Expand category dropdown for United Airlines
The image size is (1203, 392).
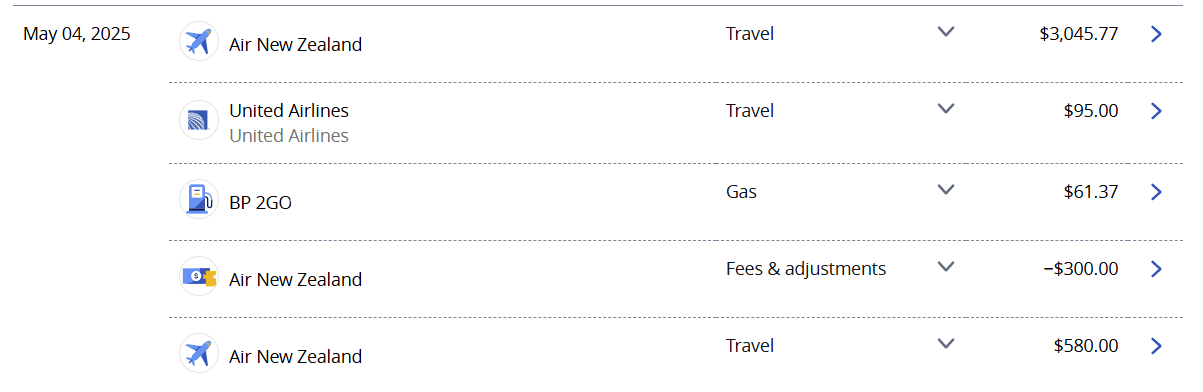tap(946, 108)
